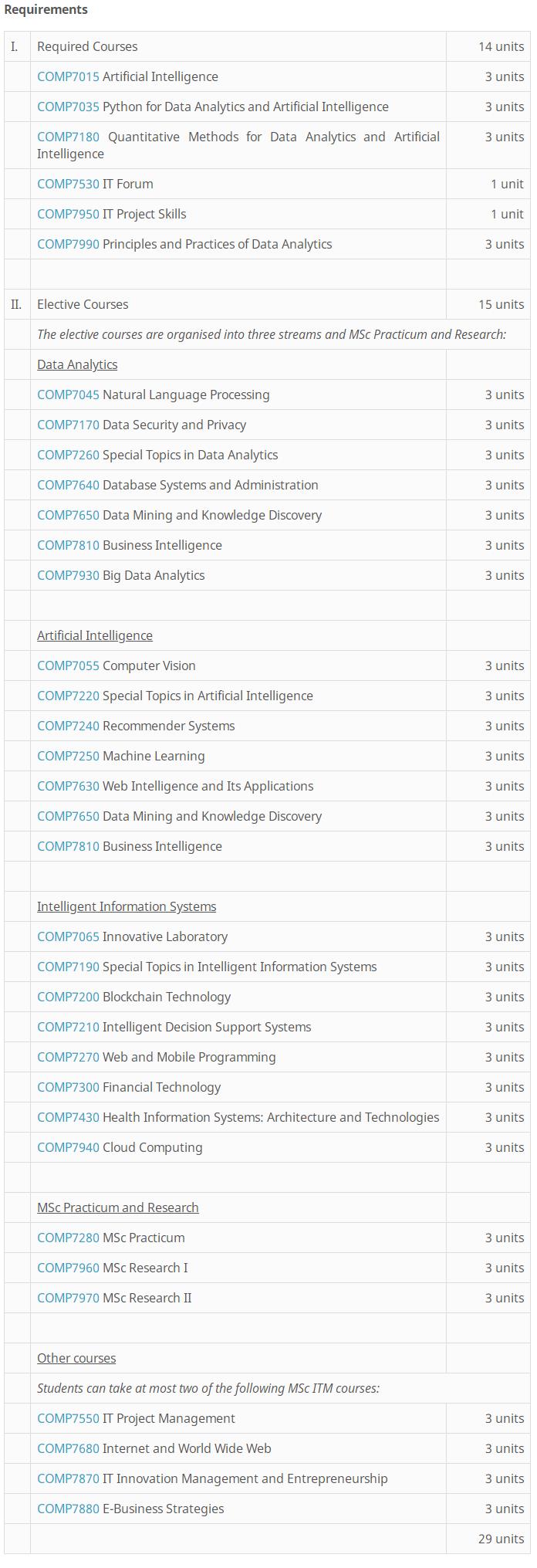Open COMP7950 IT Project Skills link
This screenshot has height=1568, width=537.
[x=68, y=214]
